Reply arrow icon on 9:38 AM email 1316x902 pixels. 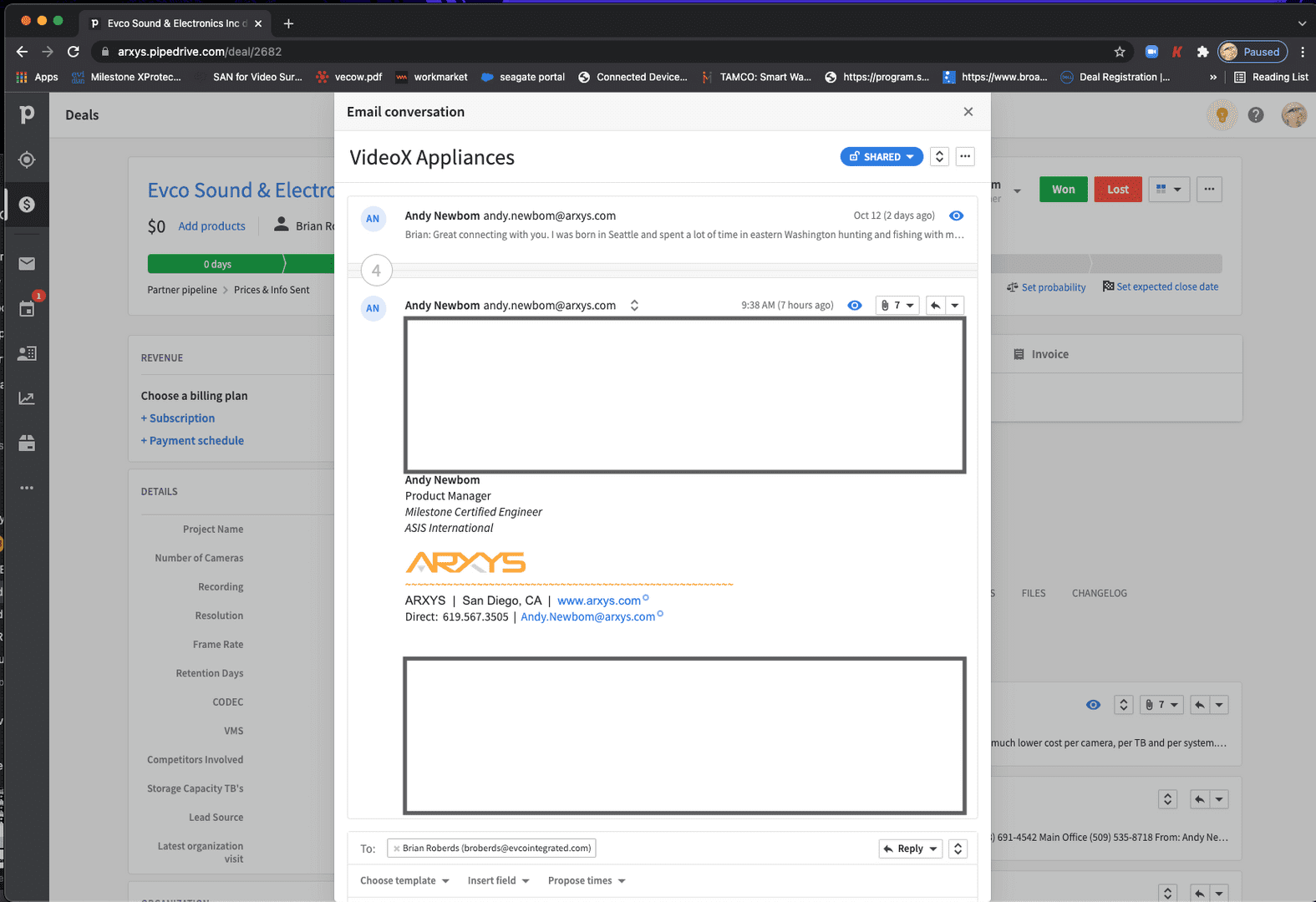point(936,305)
